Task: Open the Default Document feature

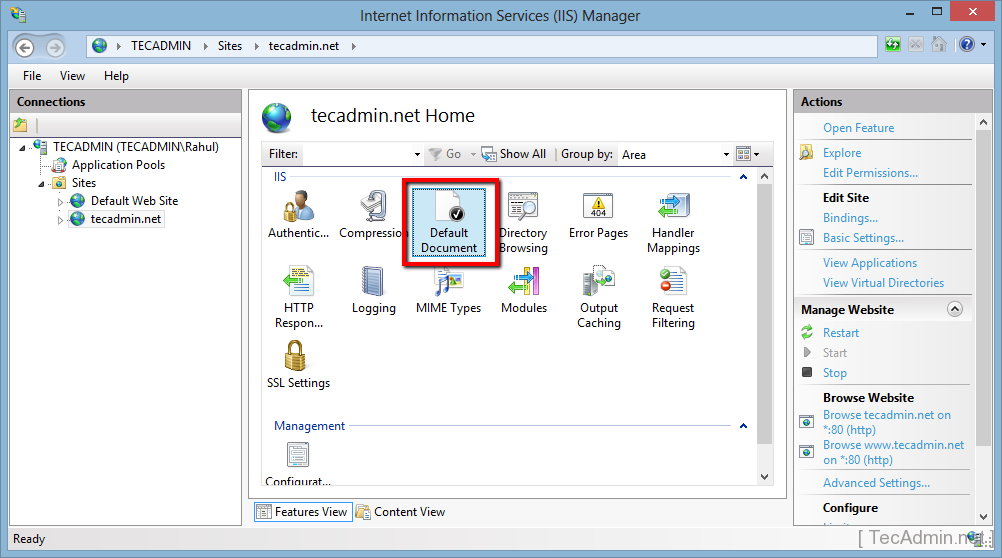Action: tap(449, 222)
